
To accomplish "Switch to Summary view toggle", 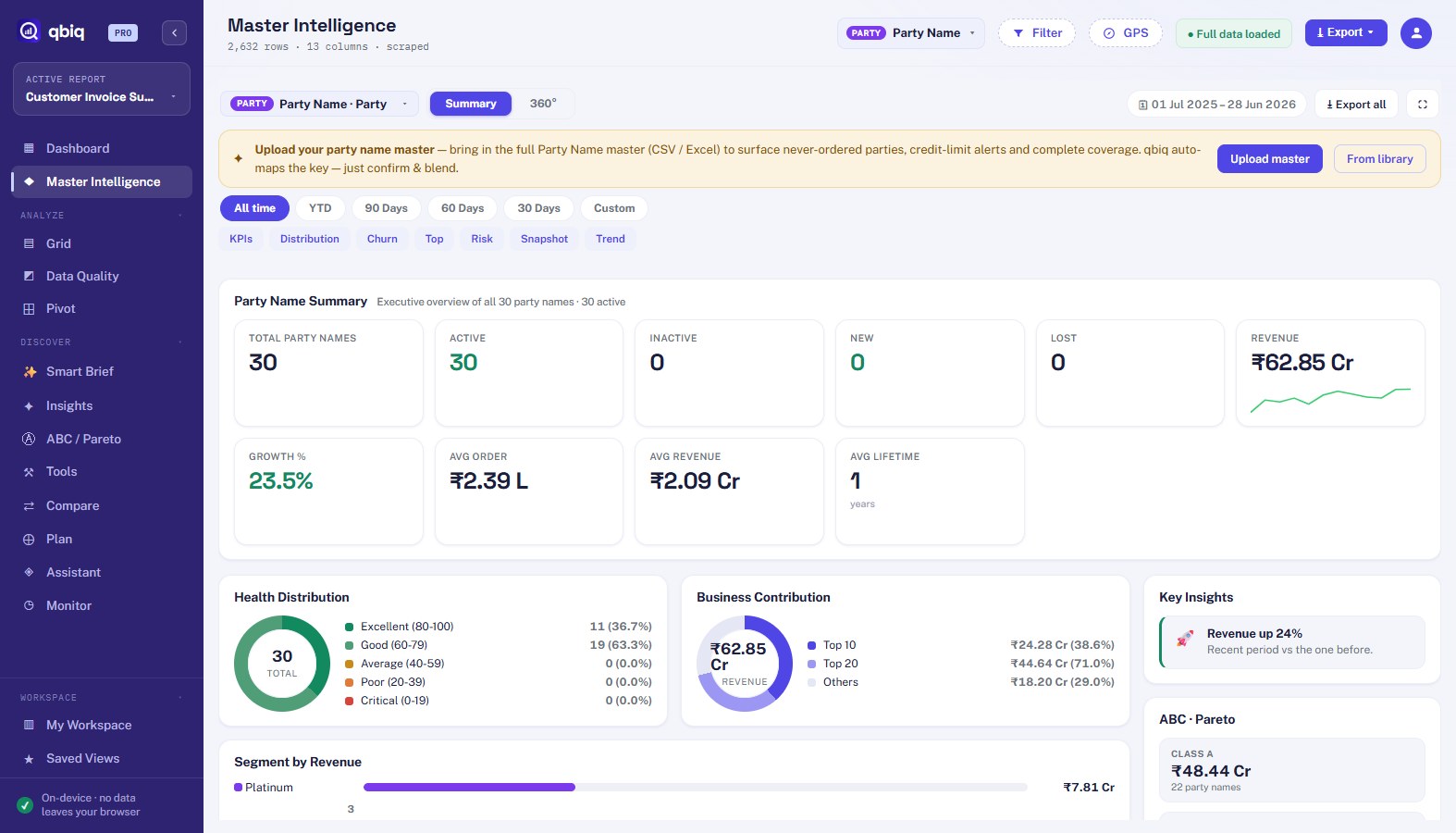I will click(x=471, y=104).
